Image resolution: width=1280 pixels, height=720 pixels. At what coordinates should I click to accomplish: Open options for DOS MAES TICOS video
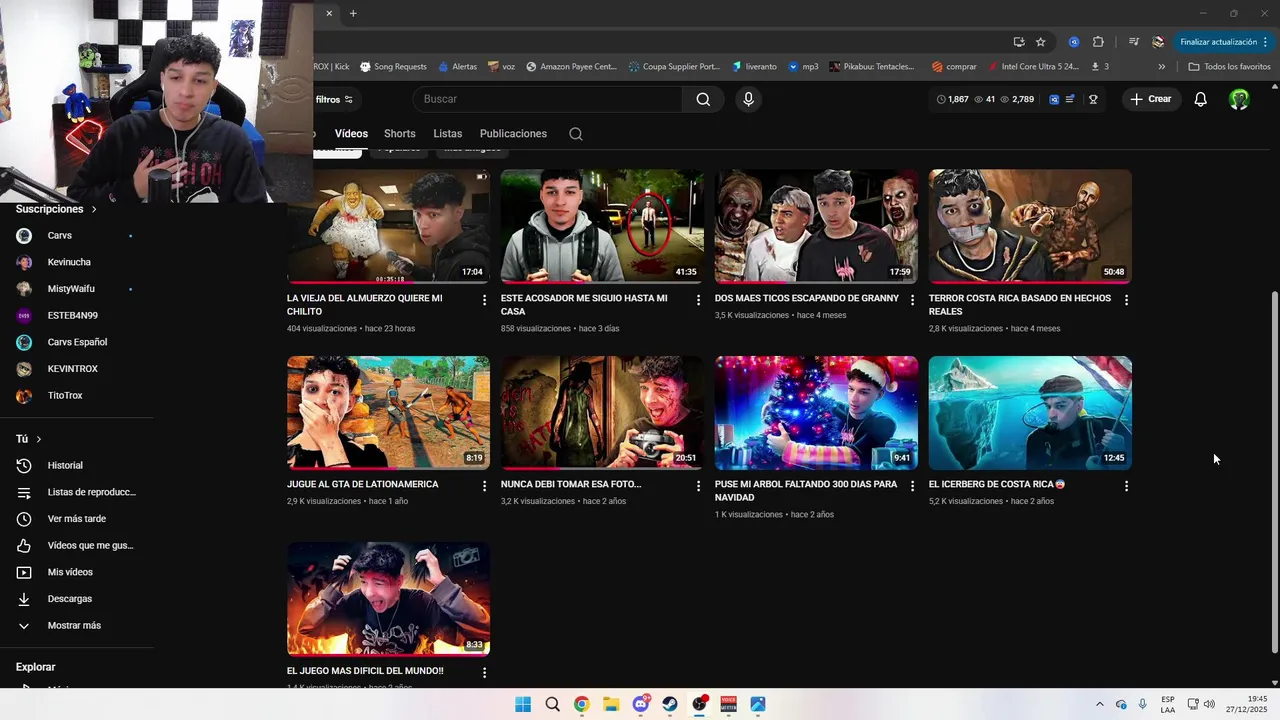coord(912,300)
